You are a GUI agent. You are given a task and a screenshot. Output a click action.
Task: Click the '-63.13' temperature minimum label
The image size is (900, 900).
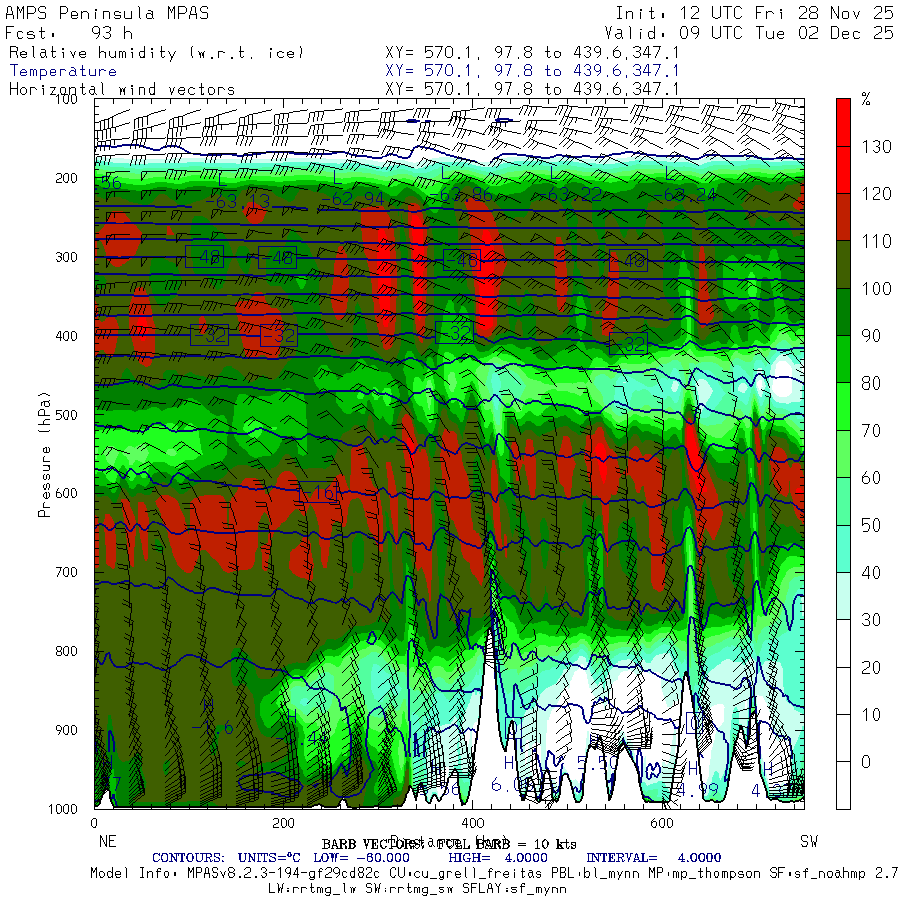[237, 201]
